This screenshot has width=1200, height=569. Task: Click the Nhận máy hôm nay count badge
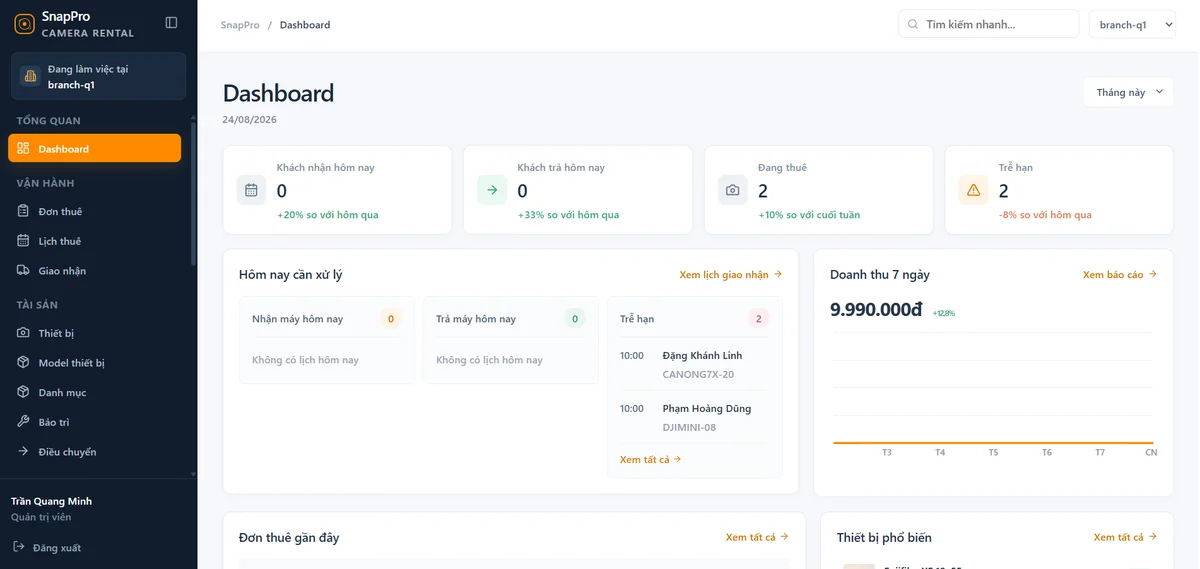[391, 319]
